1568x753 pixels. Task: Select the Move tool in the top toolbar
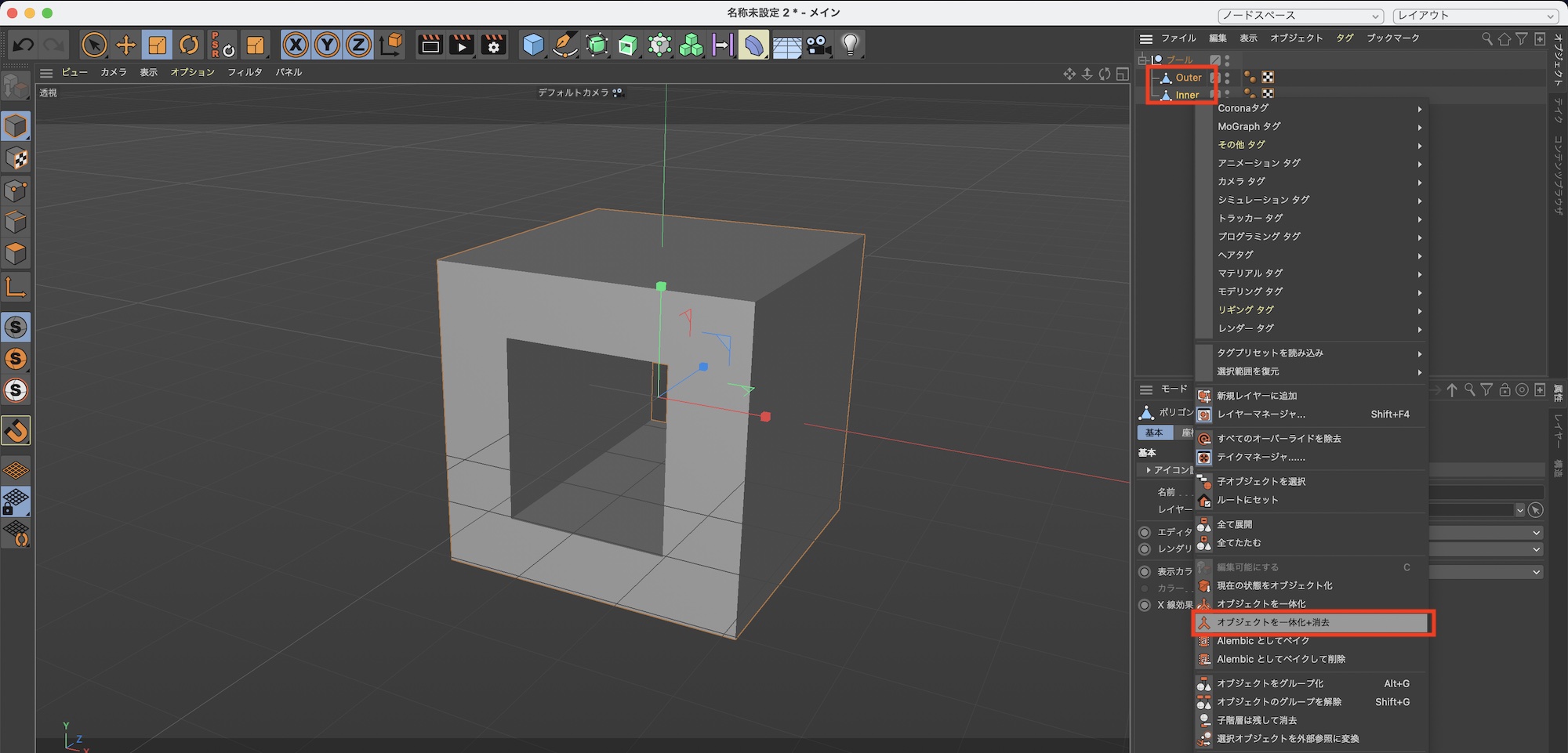point(125,45)
